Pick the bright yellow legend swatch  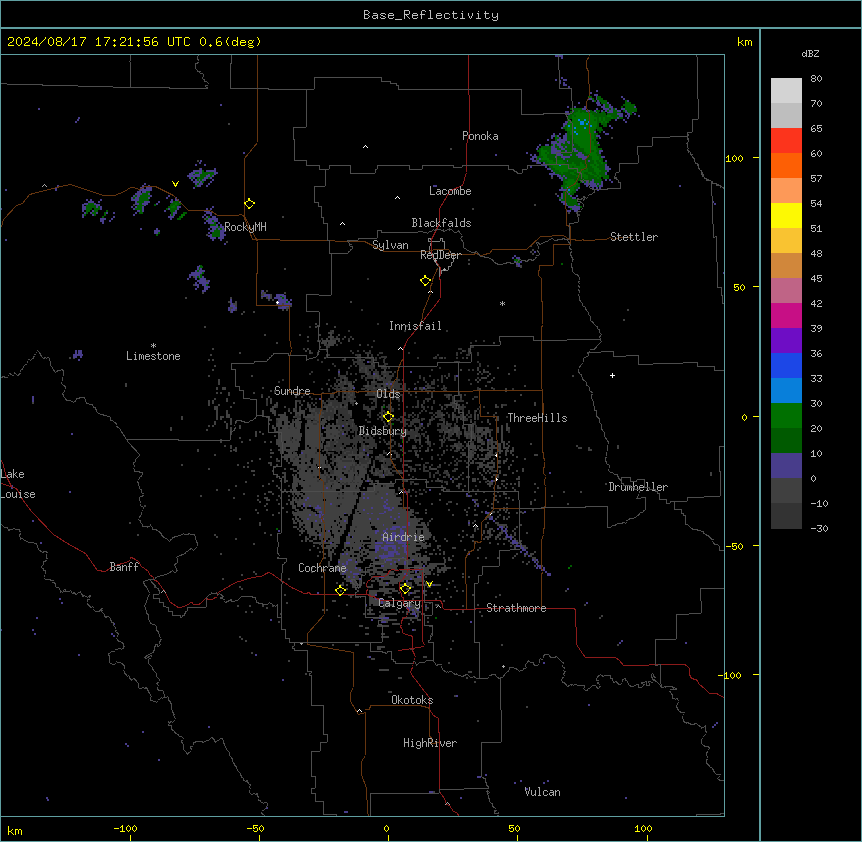point(786,215)
